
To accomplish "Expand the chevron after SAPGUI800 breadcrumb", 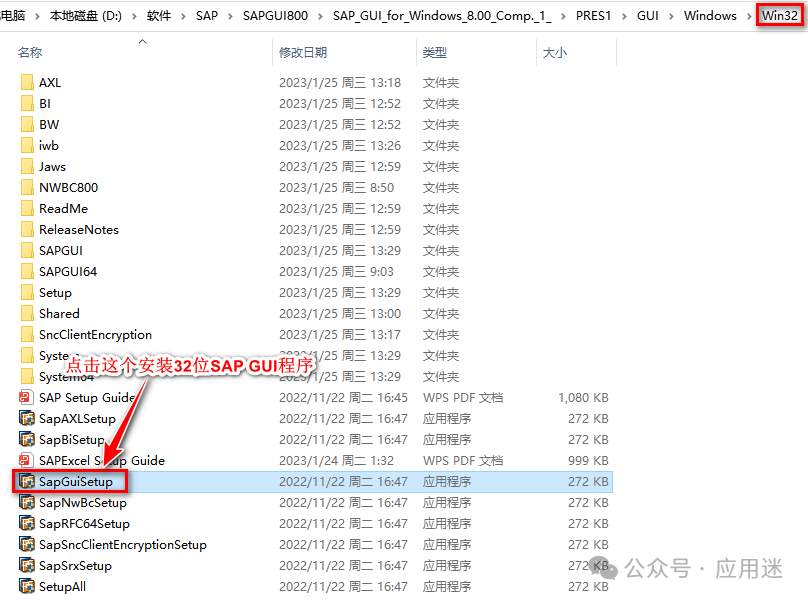I will pos(320,16).
